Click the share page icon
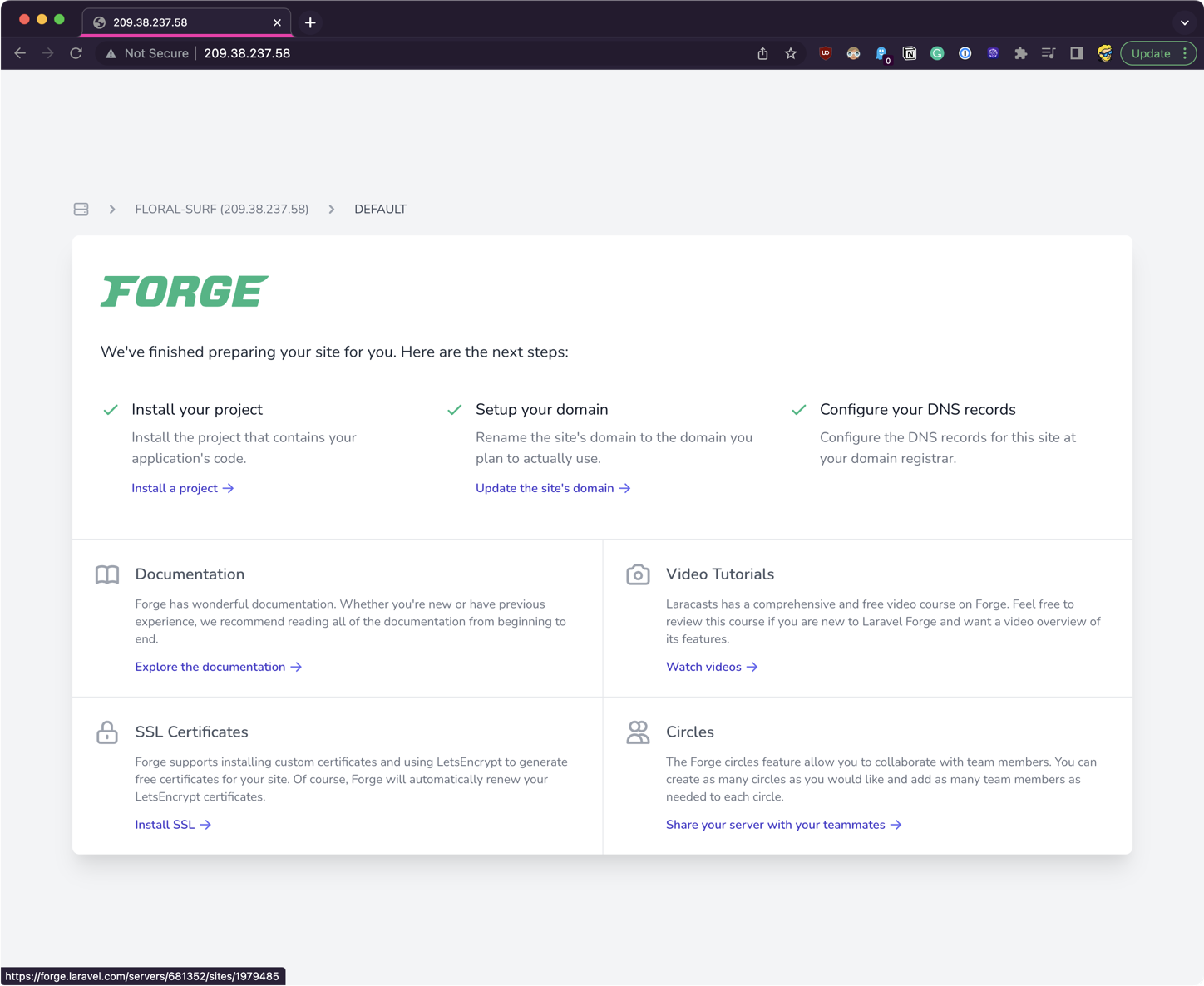1204x986 pixels. click(762, 53)
